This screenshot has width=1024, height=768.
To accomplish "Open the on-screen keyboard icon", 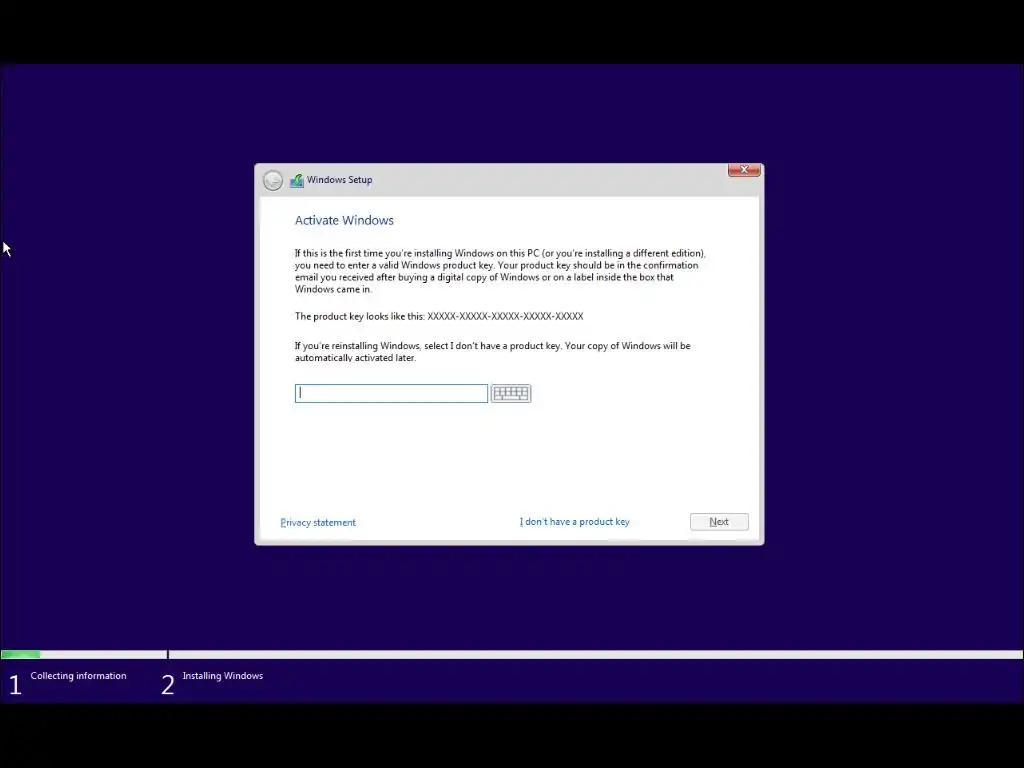I will (x=511, y=393).
